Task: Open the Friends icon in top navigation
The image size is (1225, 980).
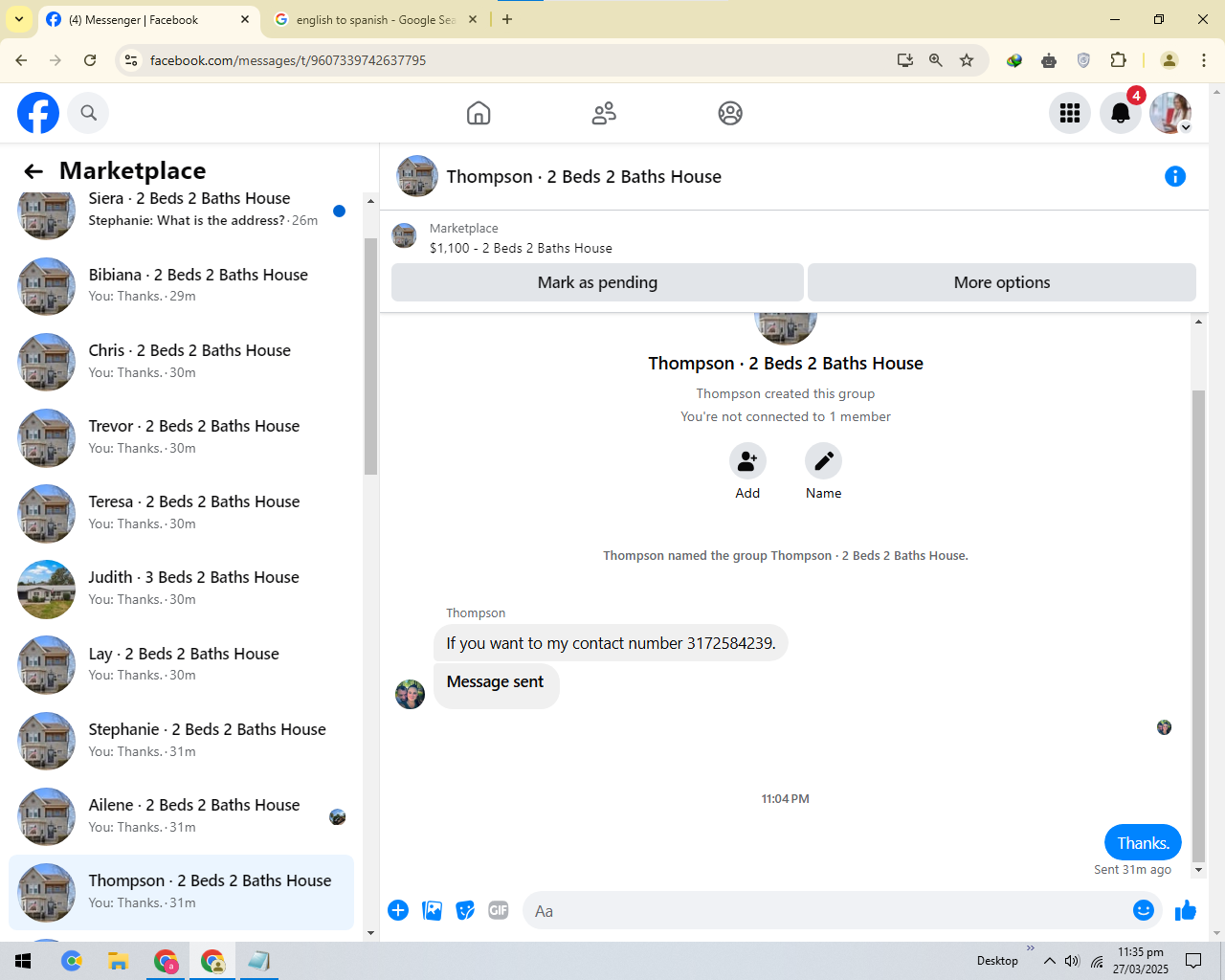Action: [x=604, y=113]
